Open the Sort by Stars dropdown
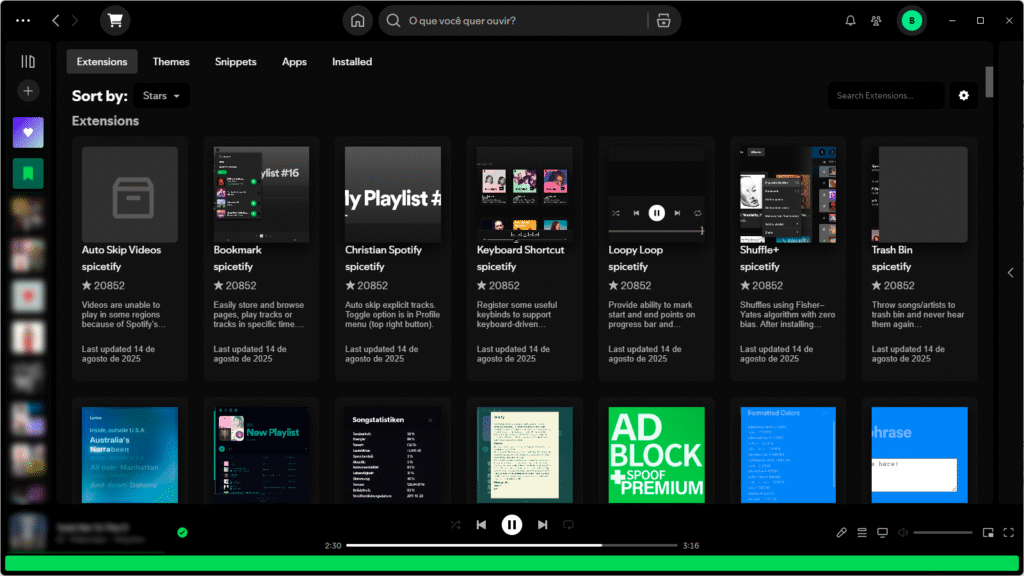 click(161, 96)
